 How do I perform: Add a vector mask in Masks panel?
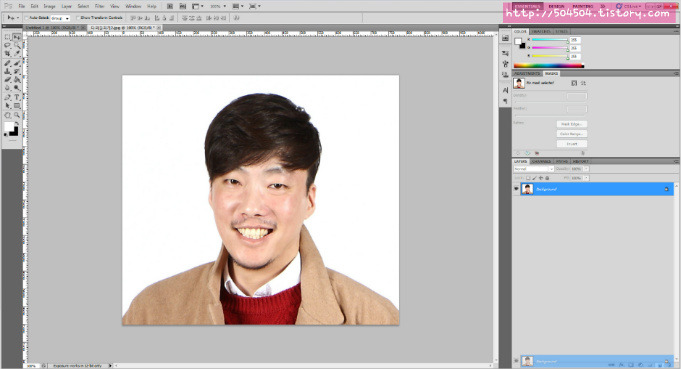click(583, 83)
